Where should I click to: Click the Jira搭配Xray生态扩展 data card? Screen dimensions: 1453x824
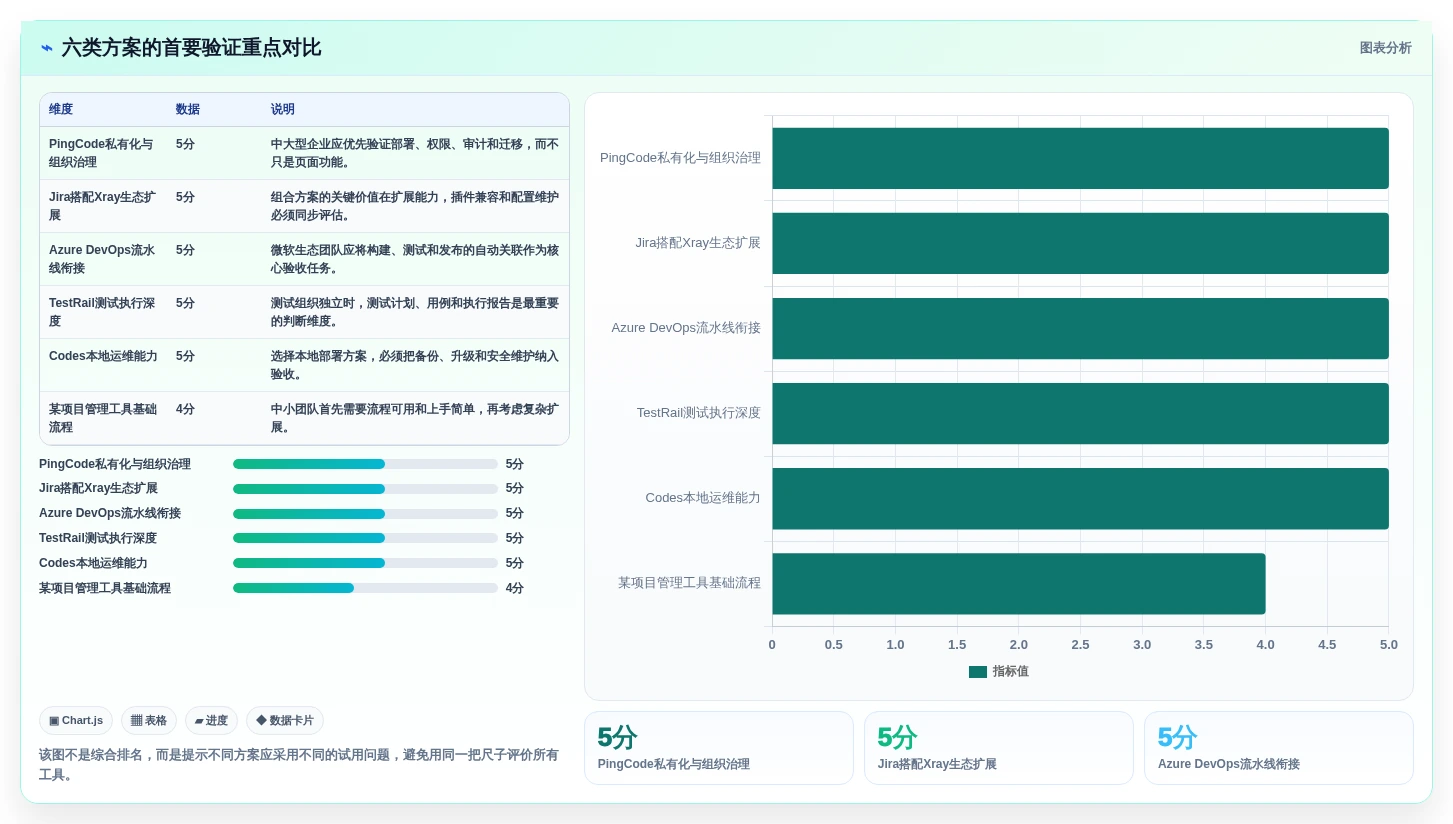tap(999, 748)
